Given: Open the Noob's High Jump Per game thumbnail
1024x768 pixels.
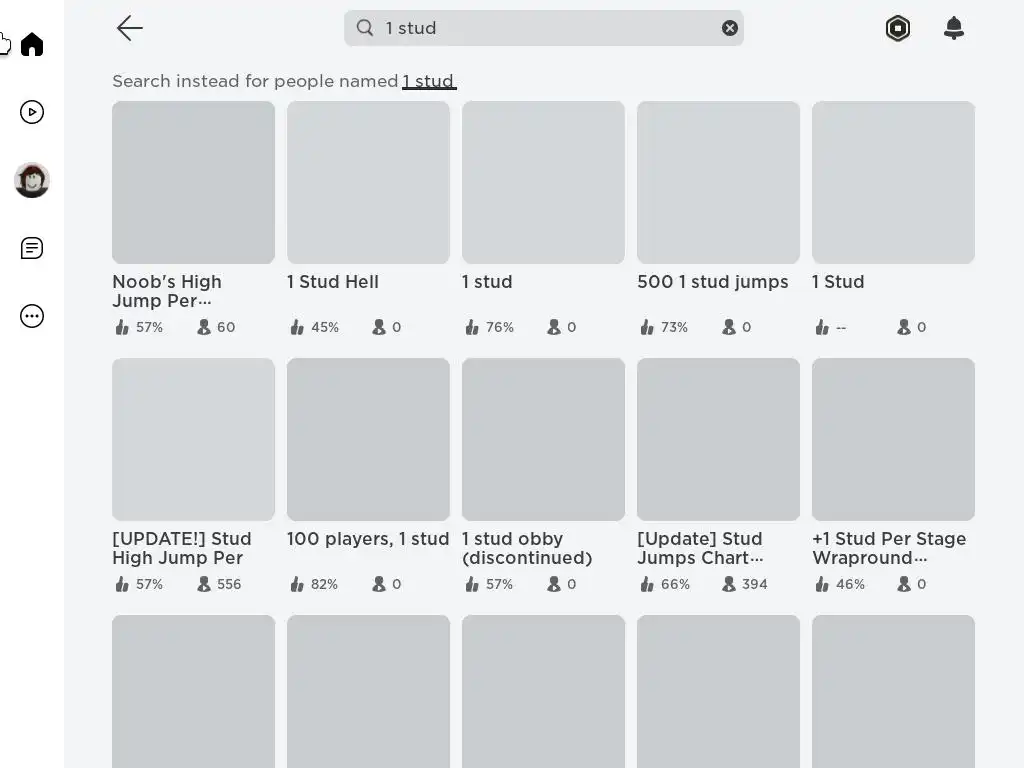Looking at the screenshot, I should (193, 182).
